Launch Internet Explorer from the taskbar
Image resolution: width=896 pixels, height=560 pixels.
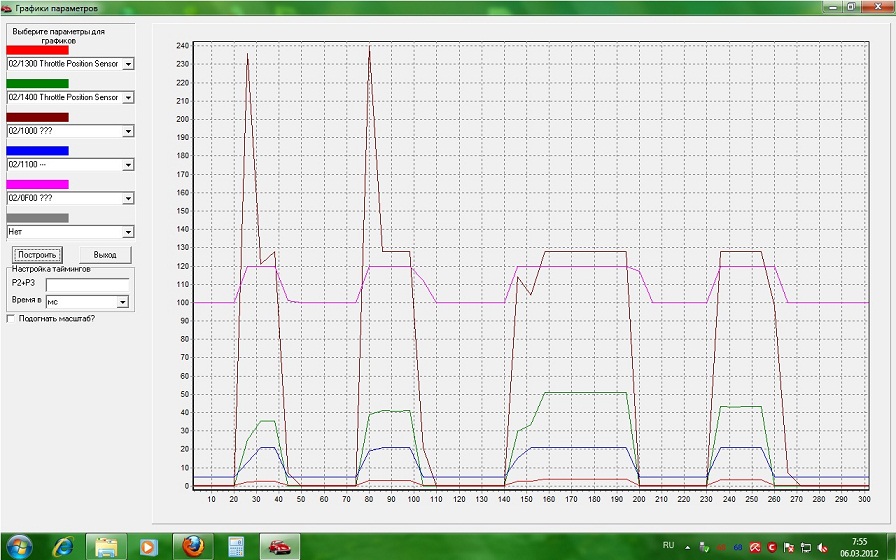point(64,546)
